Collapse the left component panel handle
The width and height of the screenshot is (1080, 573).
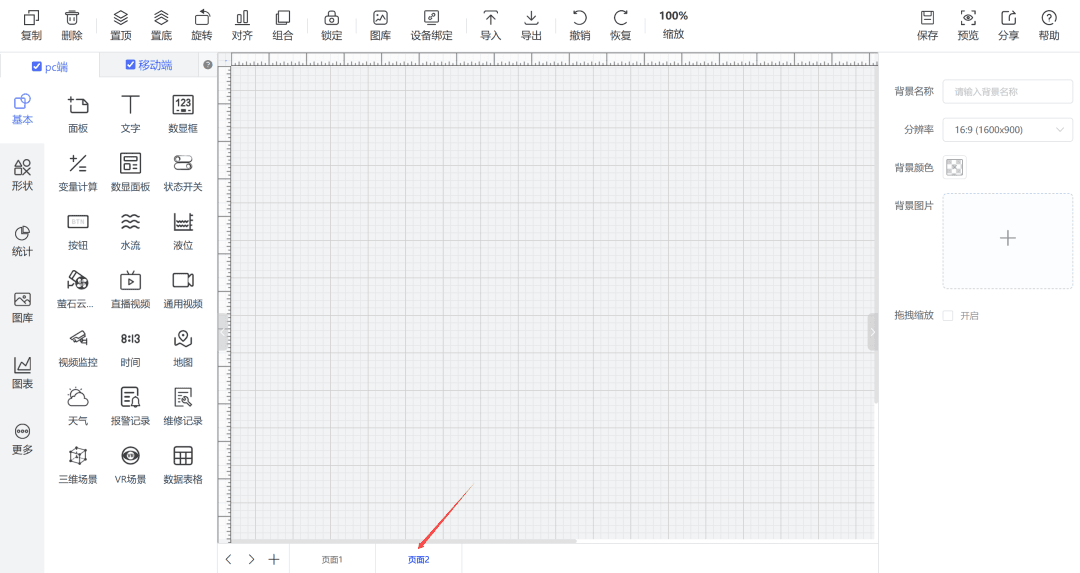pos(222,332)
